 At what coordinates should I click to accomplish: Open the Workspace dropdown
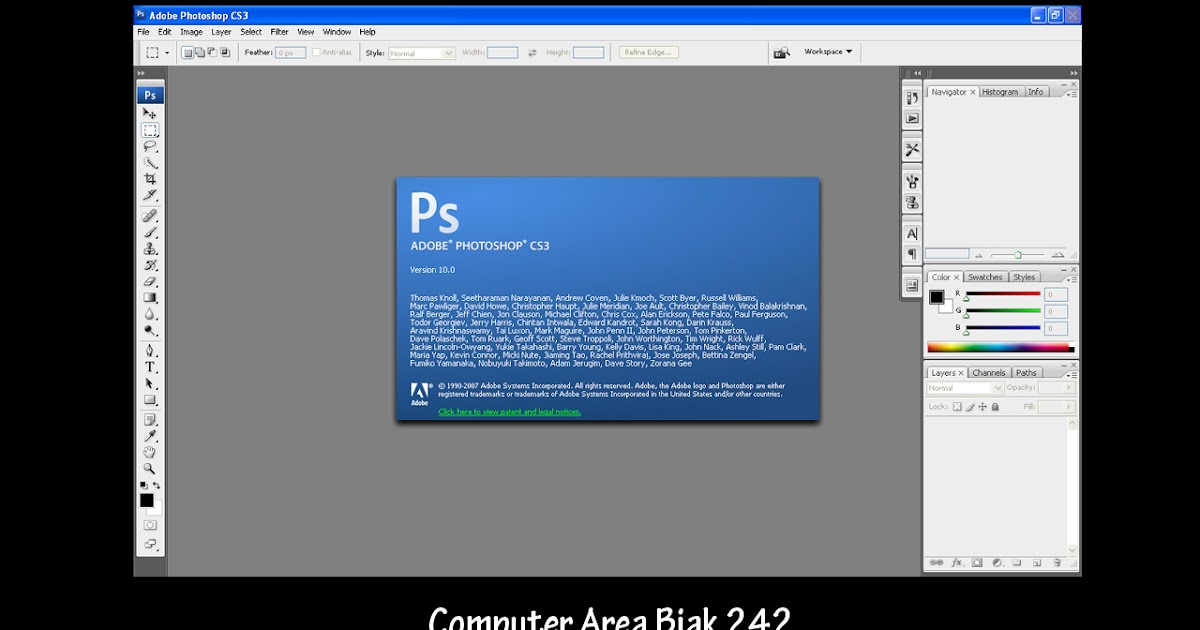(828, 52)
